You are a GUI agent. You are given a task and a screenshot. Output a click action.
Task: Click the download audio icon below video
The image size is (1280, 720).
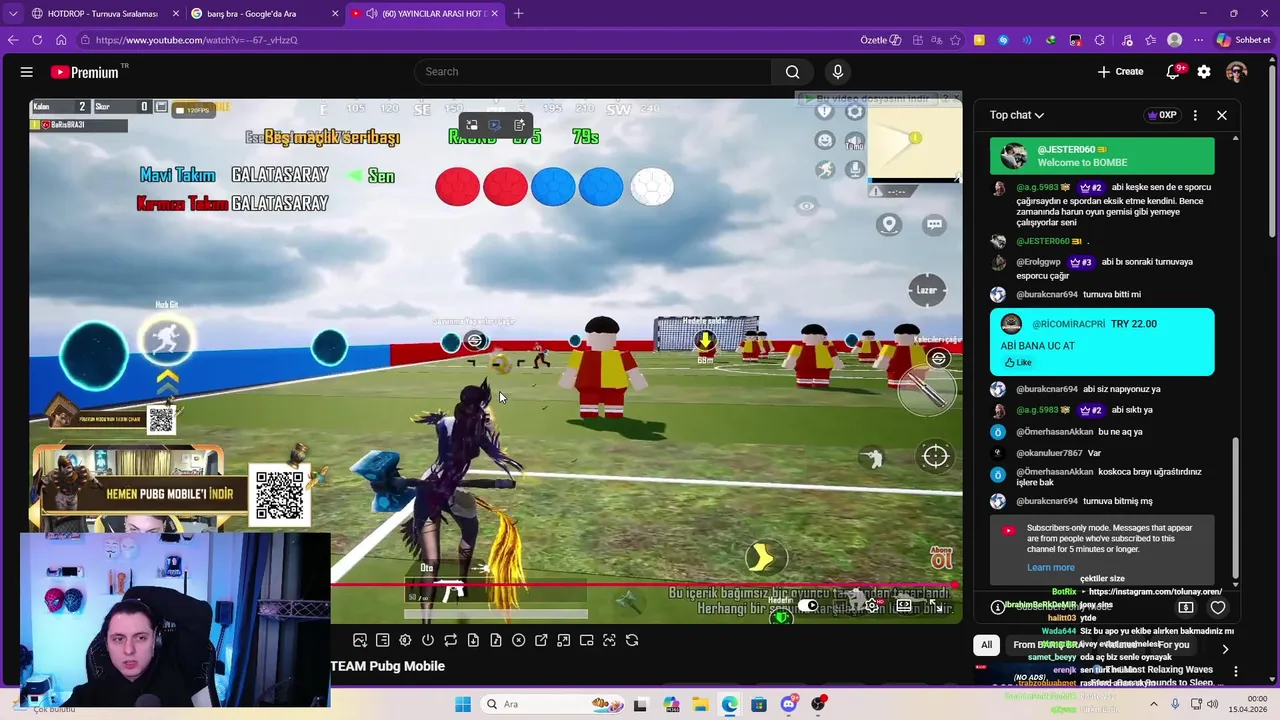496,640
